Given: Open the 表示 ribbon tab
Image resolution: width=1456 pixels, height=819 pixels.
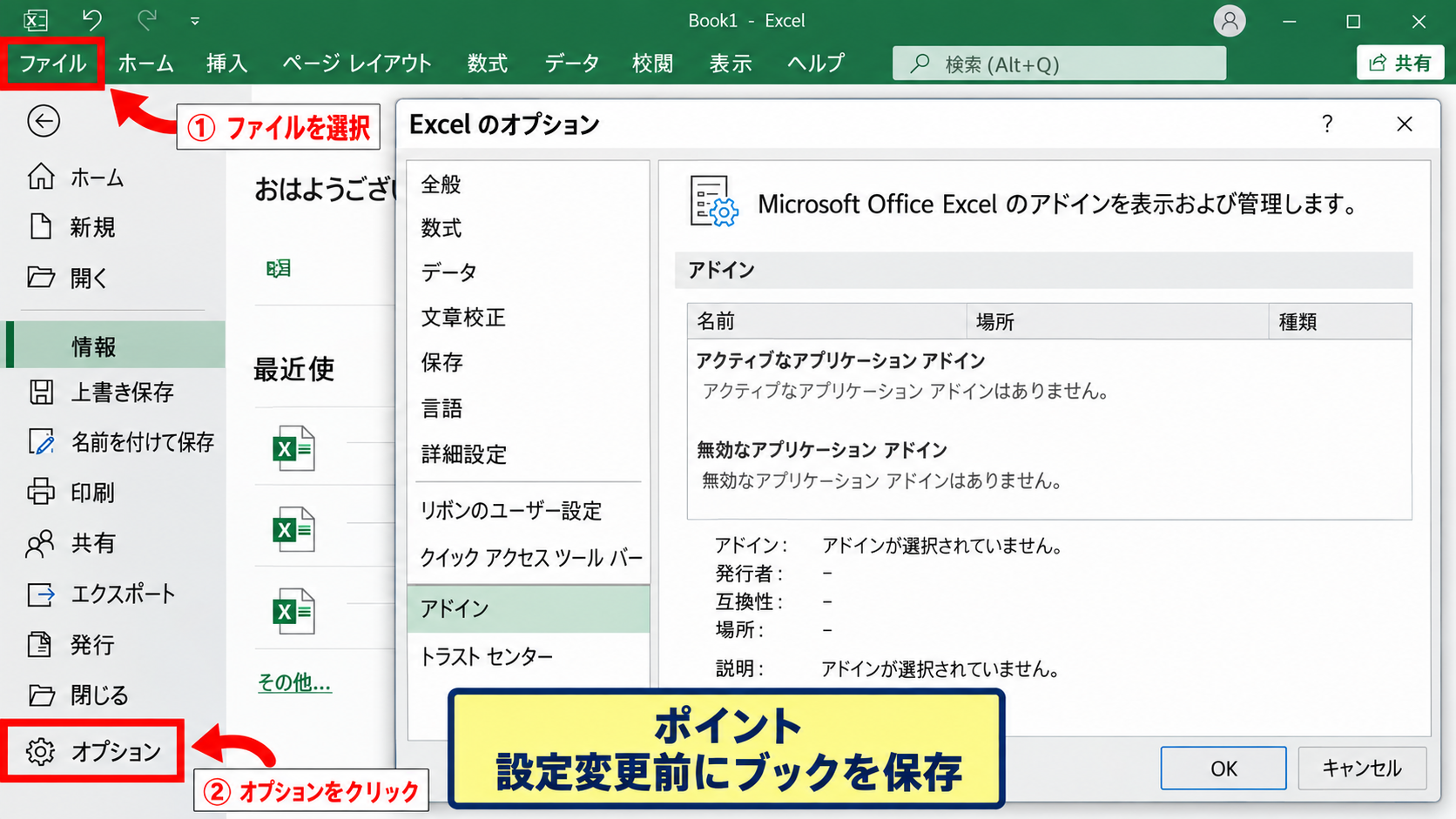Looking at the screenshot, I should [x=730, y=63].
